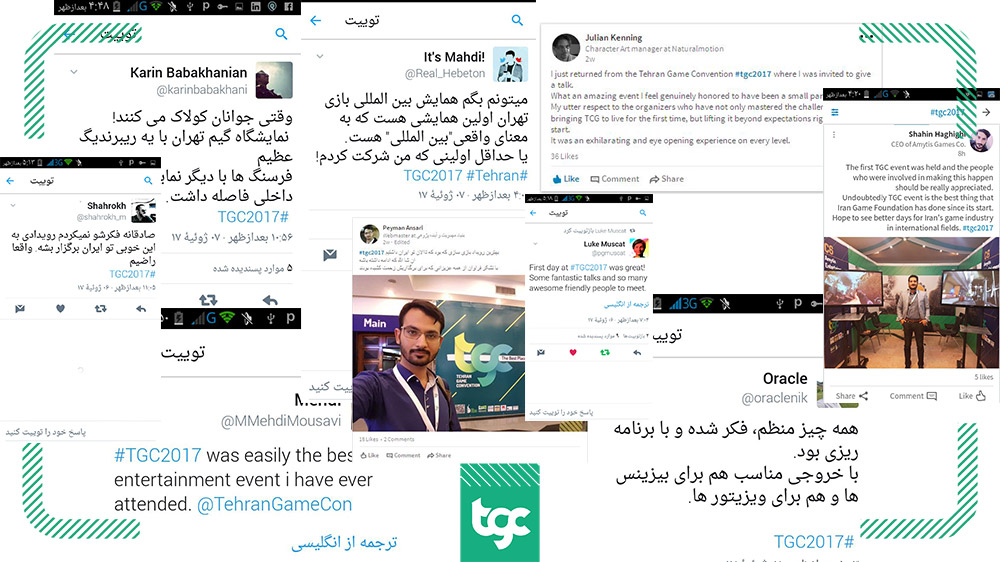Expand chevron menu on Karin Babakhanian tweet
Screen dimensions: 1000x562
(74, 72)
